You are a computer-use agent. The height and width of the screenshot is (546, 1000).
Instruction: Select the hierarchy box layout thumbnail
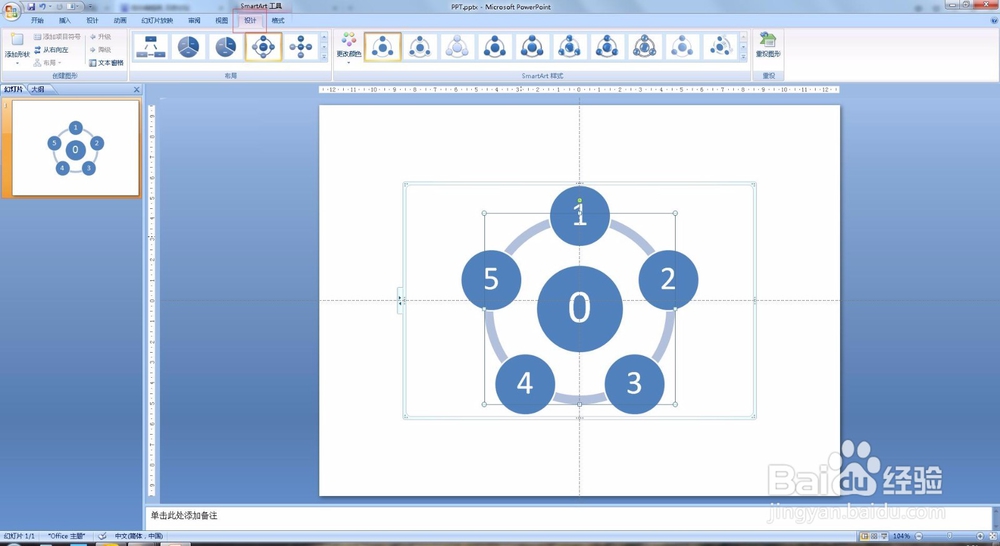(151, 47)
